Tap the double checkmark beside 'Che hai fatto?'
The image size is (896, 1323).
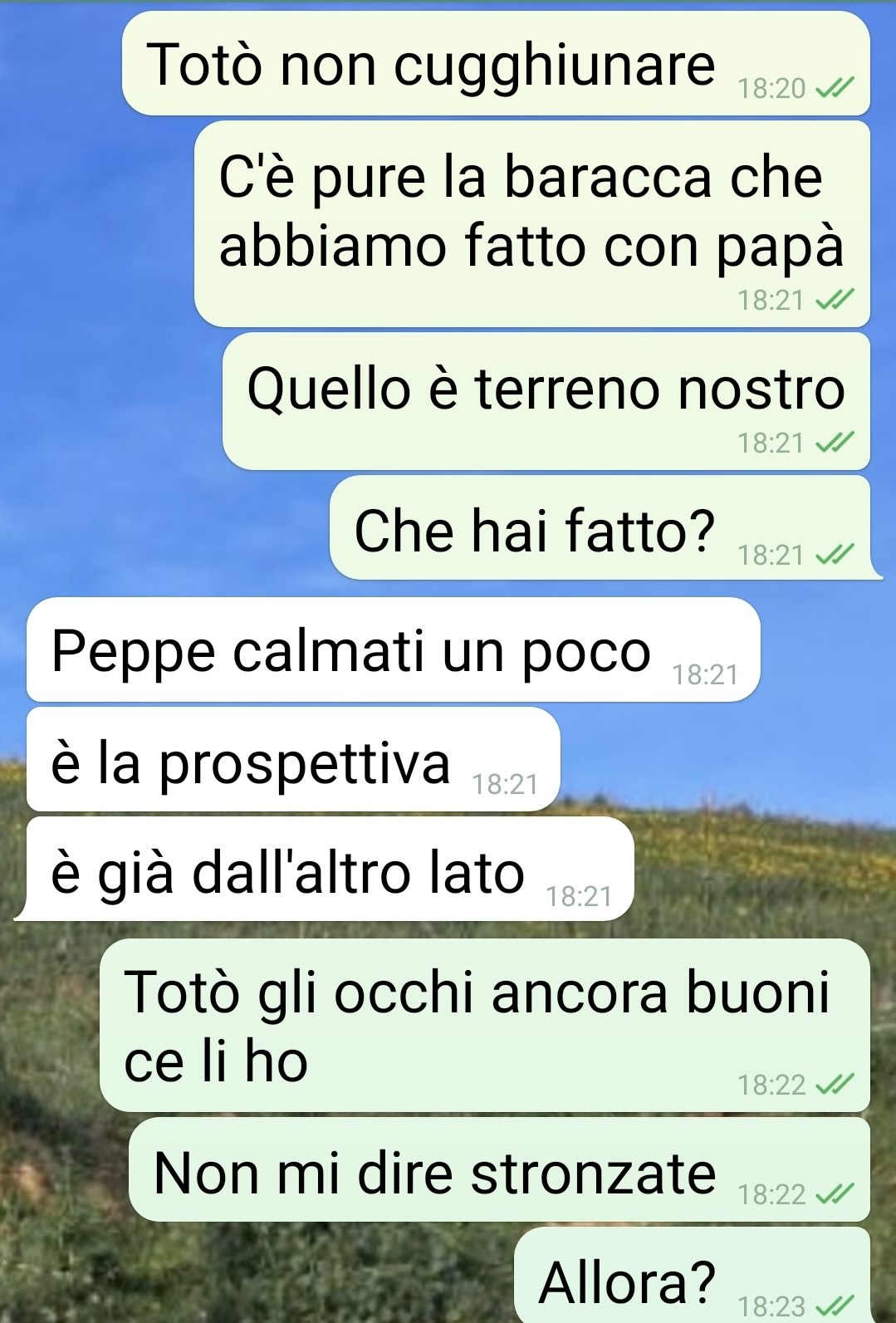click(835, 554)
